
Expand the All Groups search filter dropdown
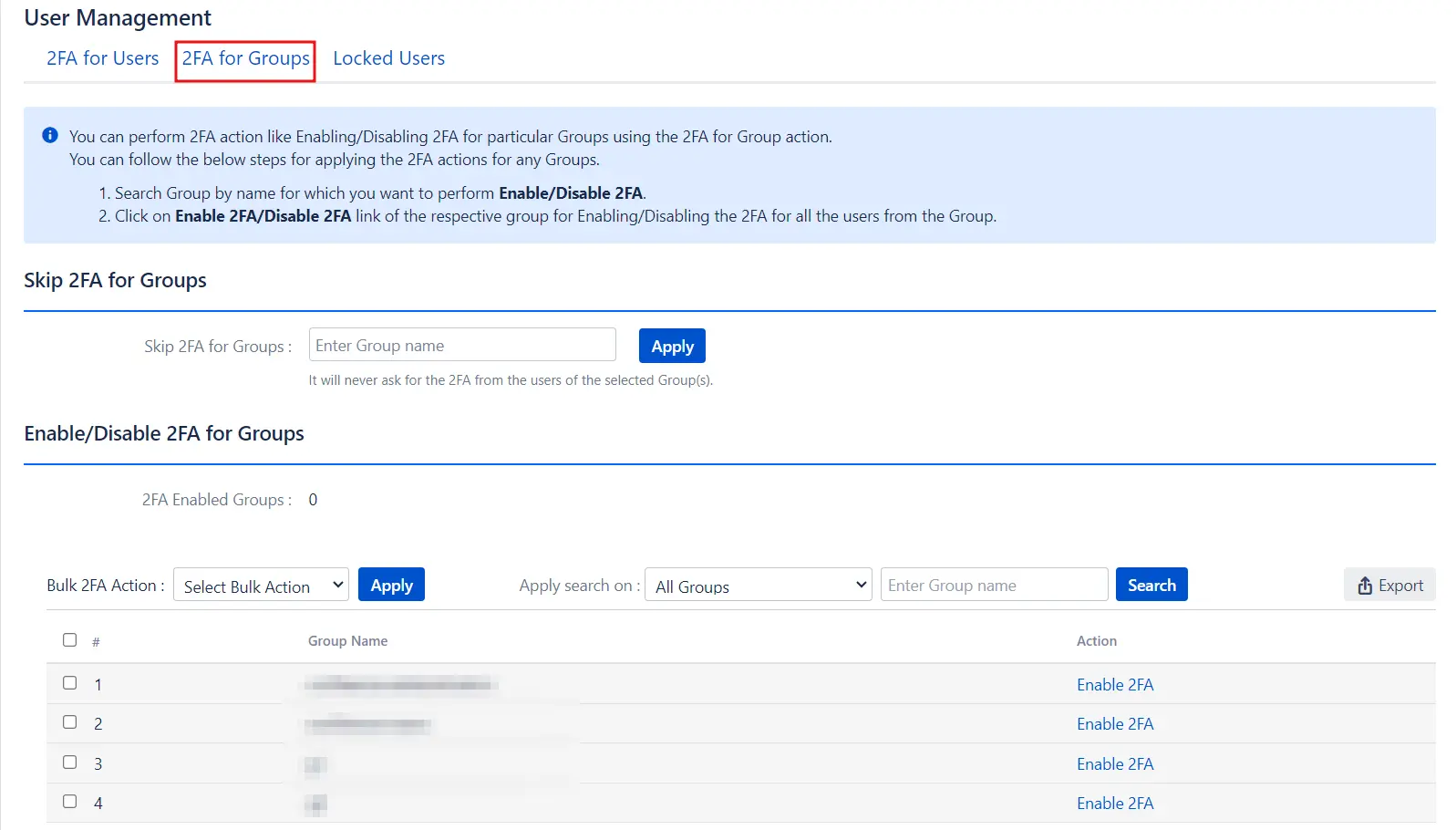pos(759,586)
